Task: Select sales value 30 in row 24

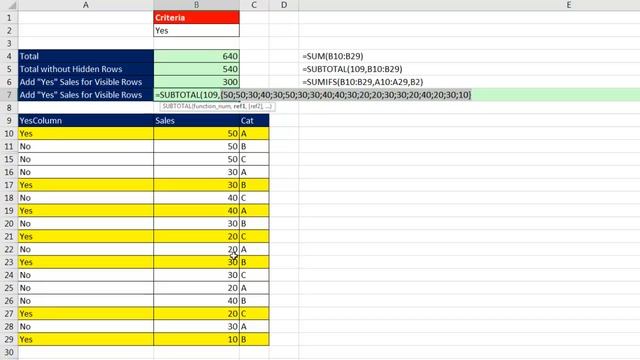Action: point(196,275)
